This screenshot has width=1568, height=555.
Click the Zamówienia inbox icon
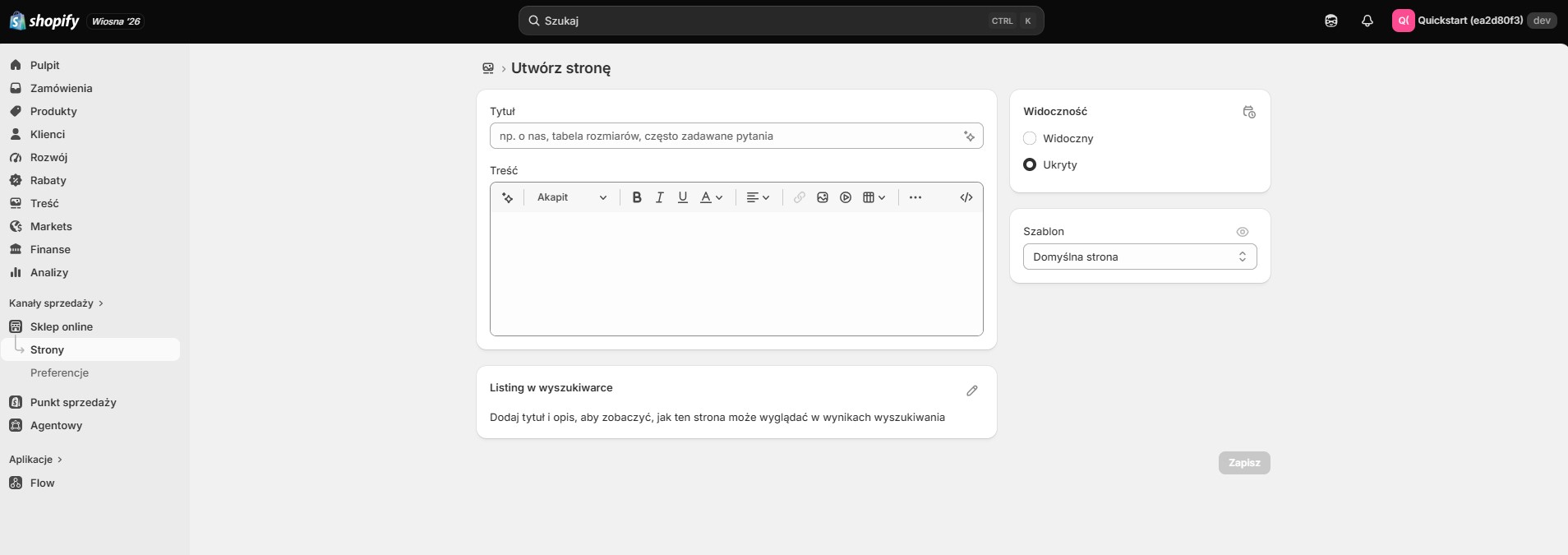[16, 88]
